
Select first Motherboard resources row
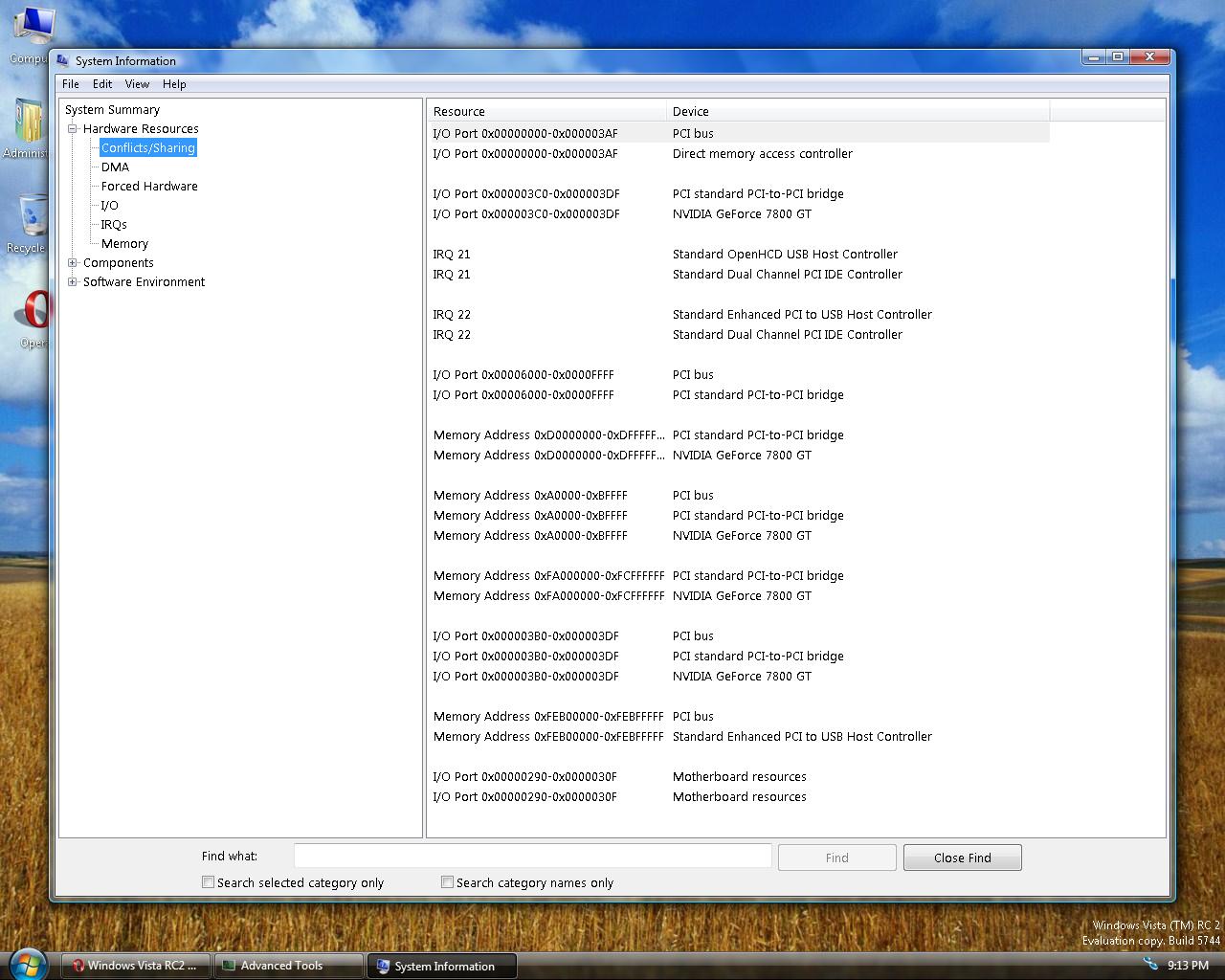point(739,776)
